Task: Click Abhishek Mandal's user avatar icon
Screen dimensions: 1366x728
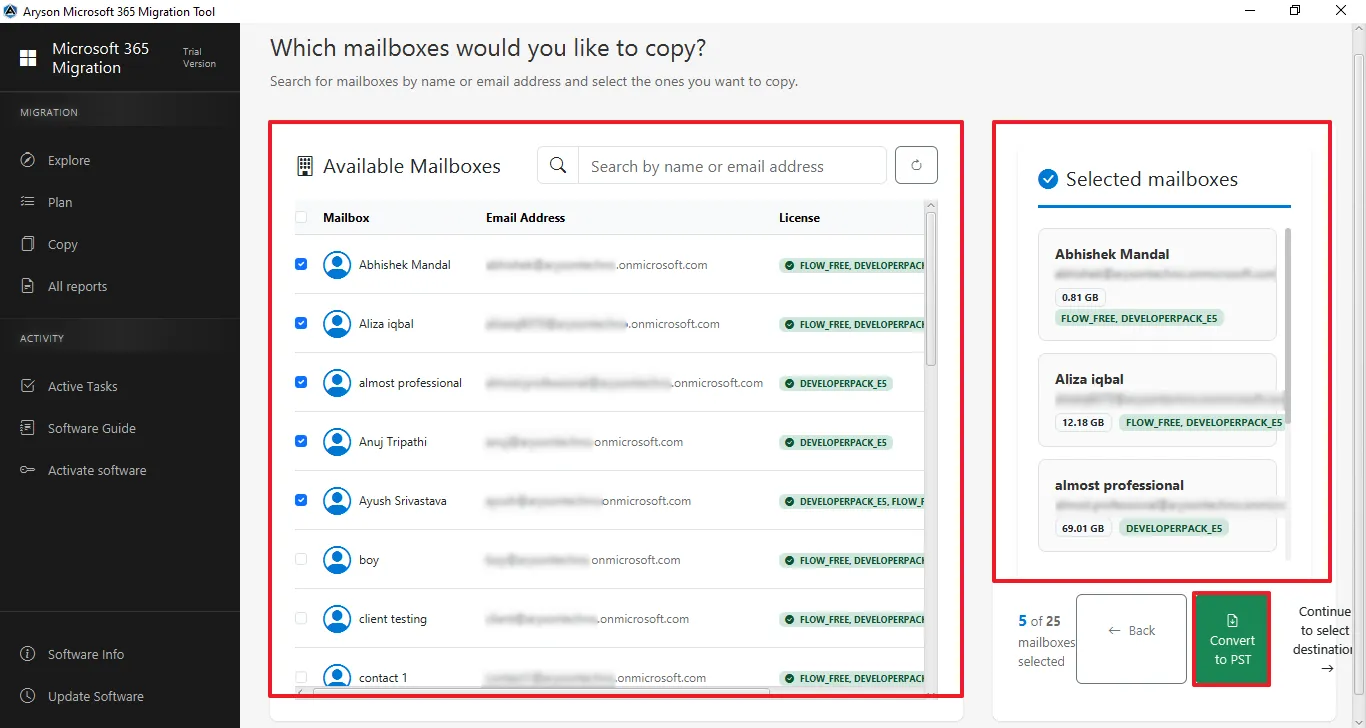Action: click(337, 265)
